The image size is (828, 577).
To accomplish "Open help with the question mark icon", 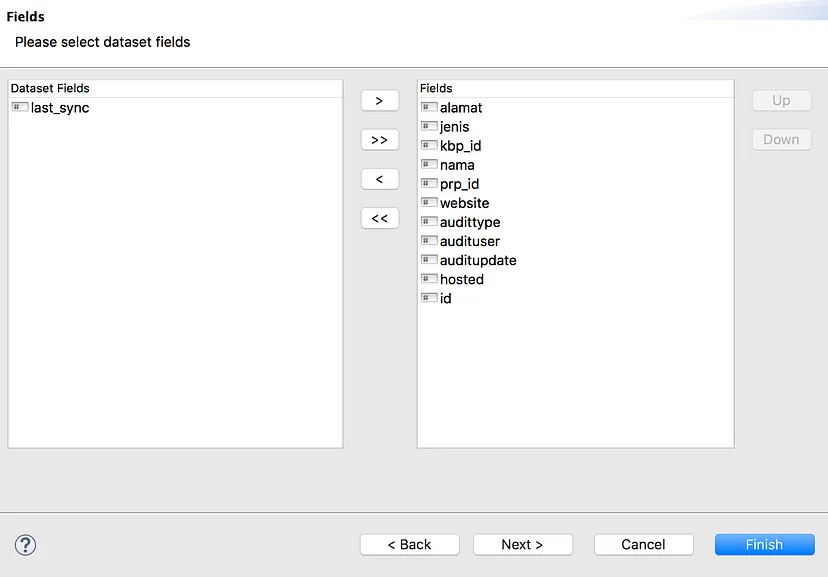I will point(25,545).
